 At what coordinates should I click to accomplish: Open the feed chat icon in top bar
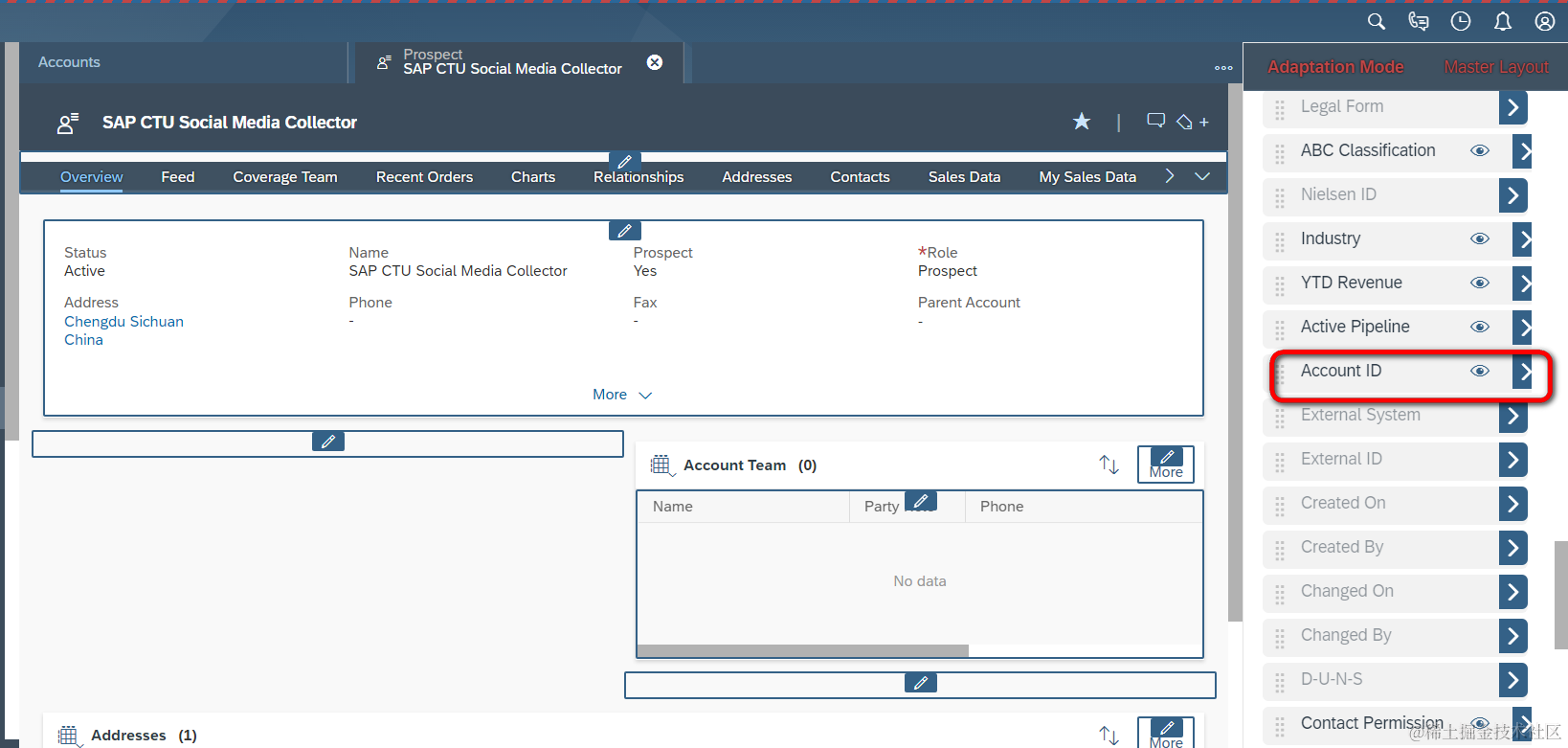point(1419,21)
